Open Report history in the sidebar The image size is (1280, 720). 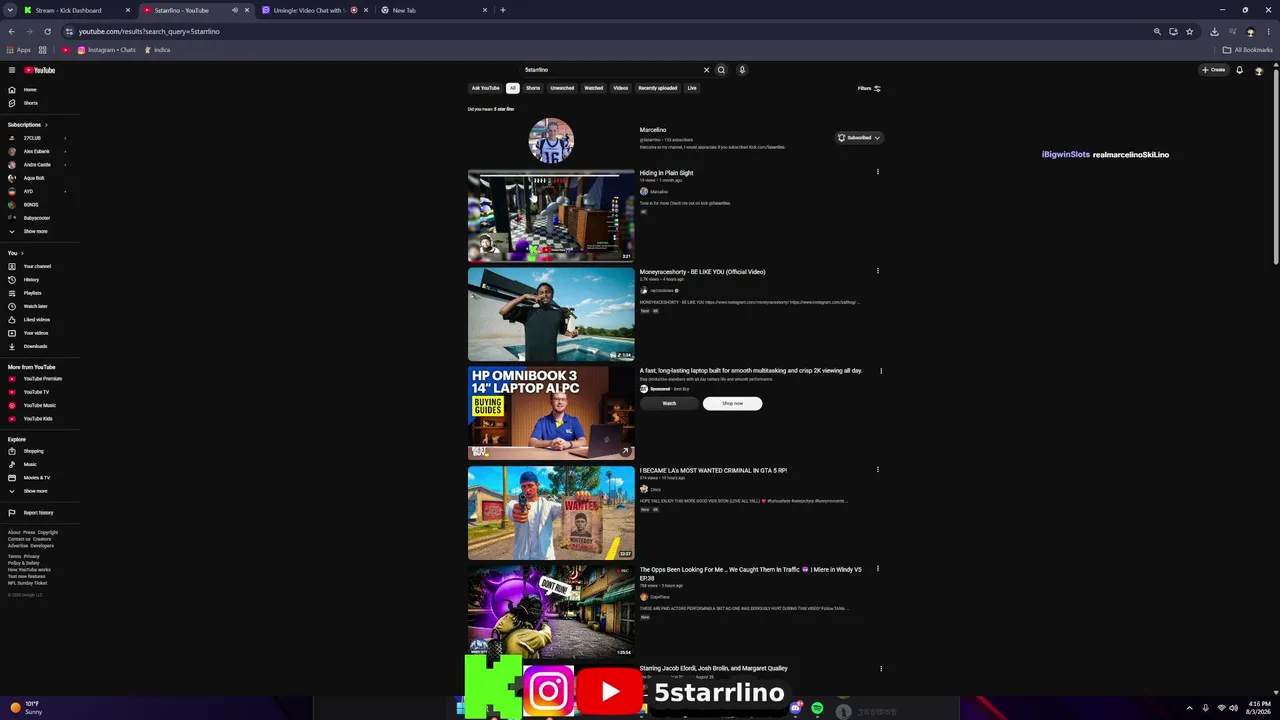point(38,513)
